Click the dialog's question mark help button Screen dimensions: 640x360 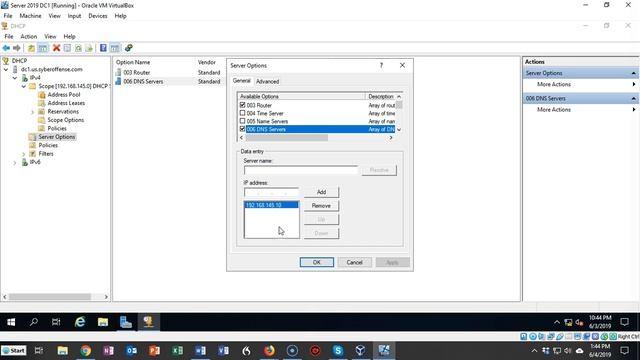[381, 65]
